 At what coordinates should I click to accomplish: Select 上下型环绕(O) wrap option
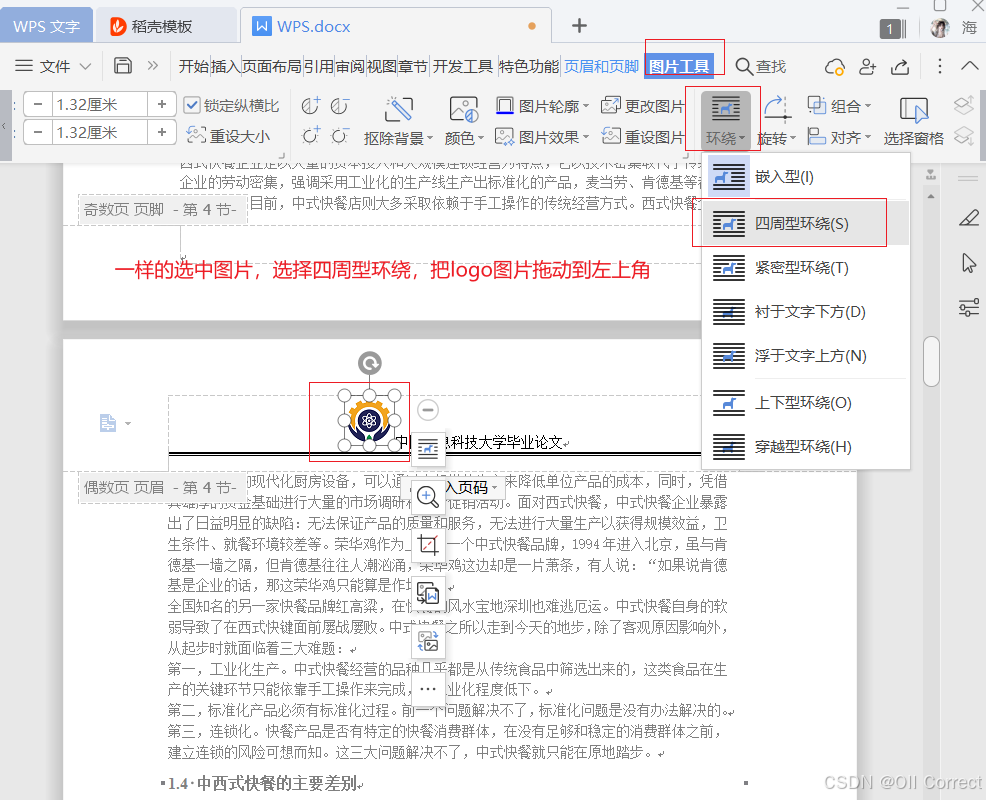pos(806,403)
